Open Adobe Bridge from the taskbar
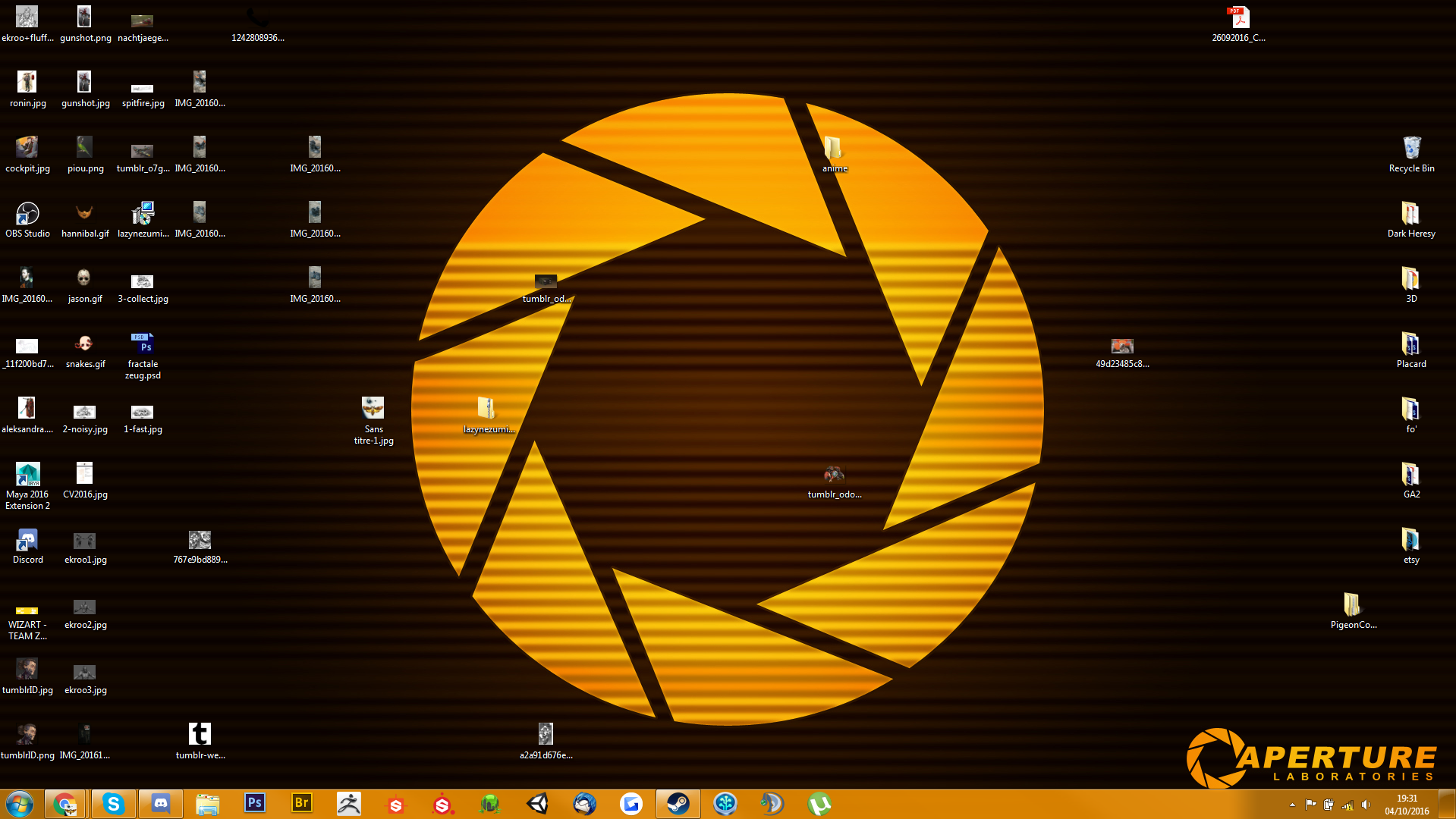This screenshot has height=819, width=1456. (x=302, y=803)
